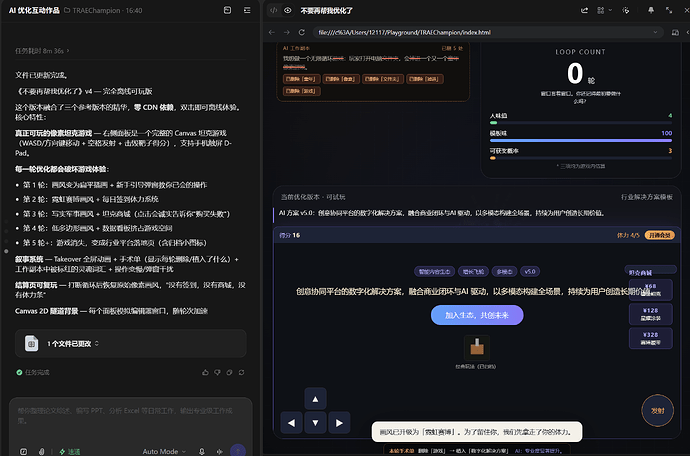Screen dimensions: 690x456
Task: Click the right arrow D-pad button
Action: pyautogui.click(x=339, y=423)
